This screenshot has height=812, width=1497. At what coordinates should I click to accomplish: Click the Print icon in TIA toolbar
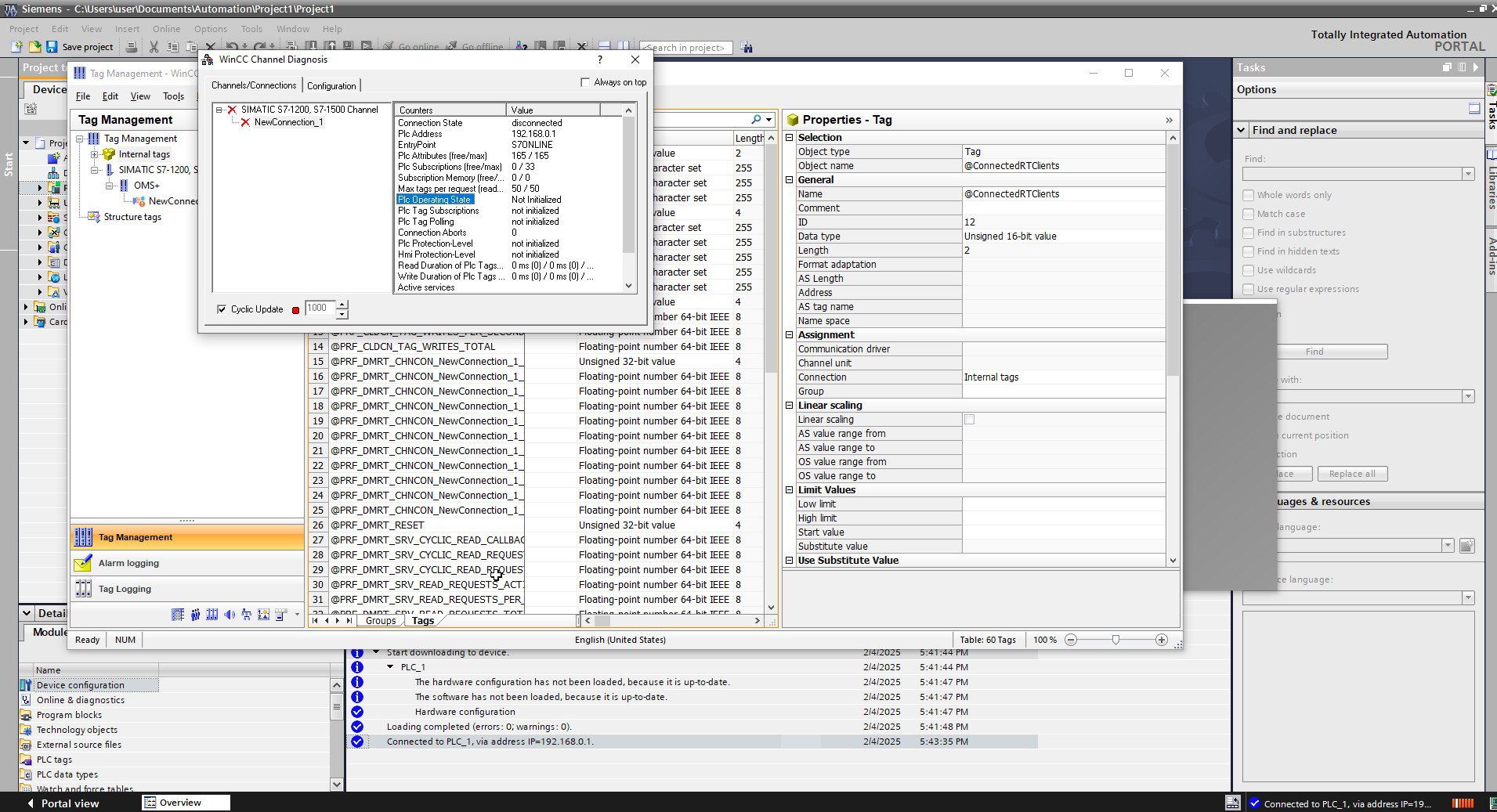[132, 47]
